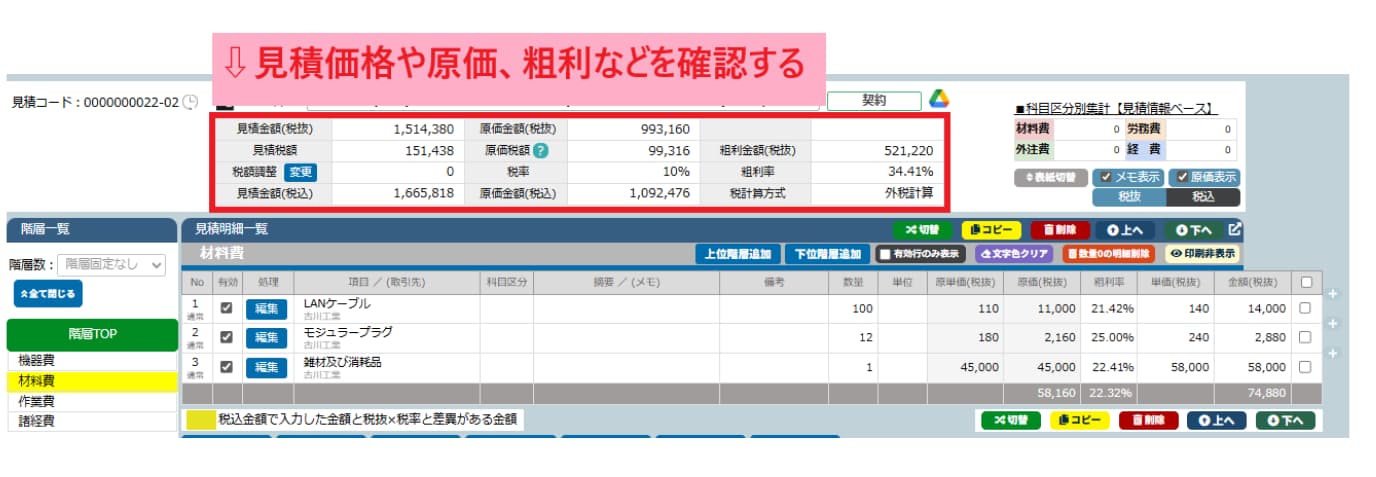Open the 階層数 dropdown
1376x477 pixels.
111,265
